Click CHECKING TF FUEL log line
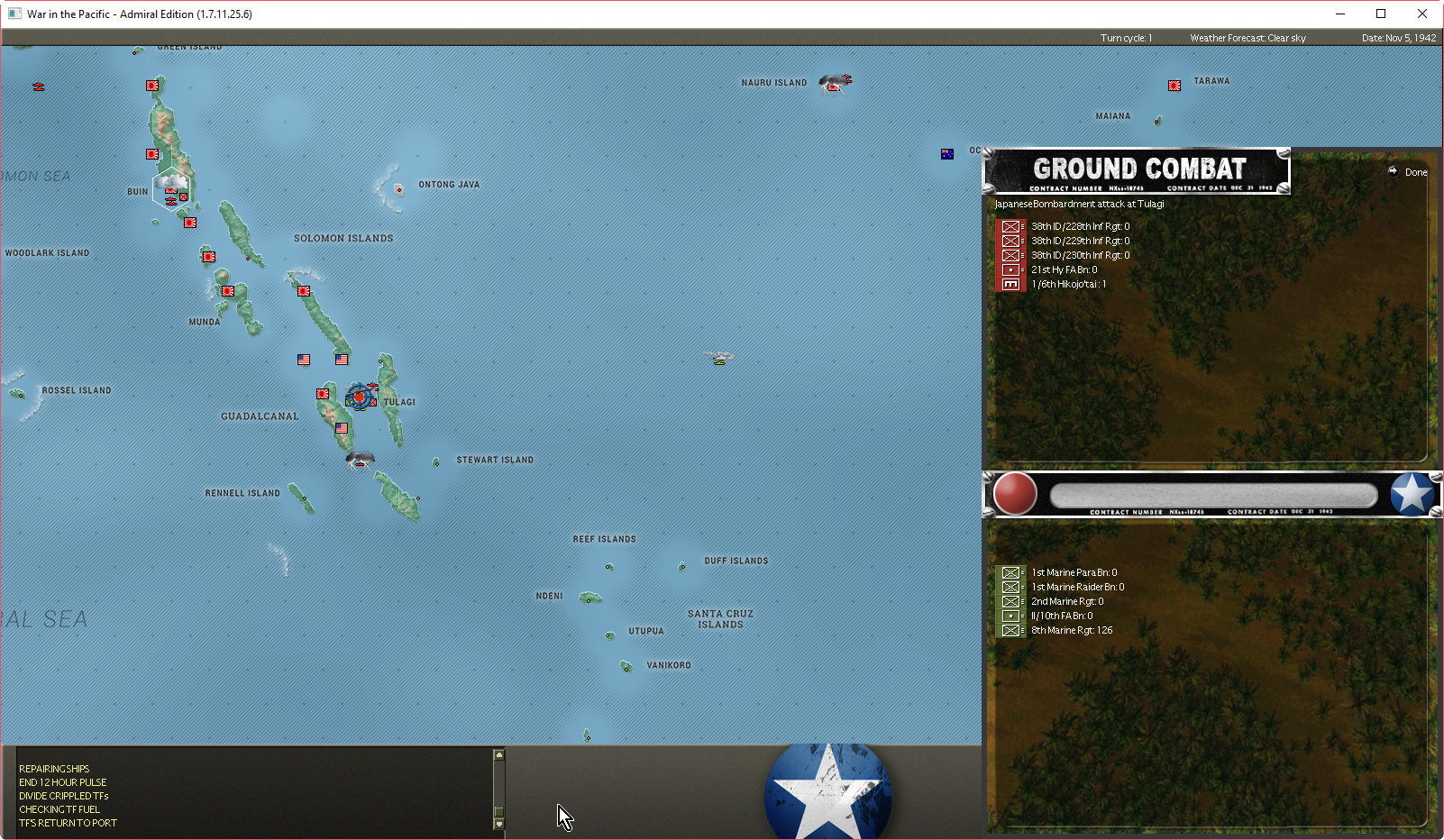 point(59,809)
